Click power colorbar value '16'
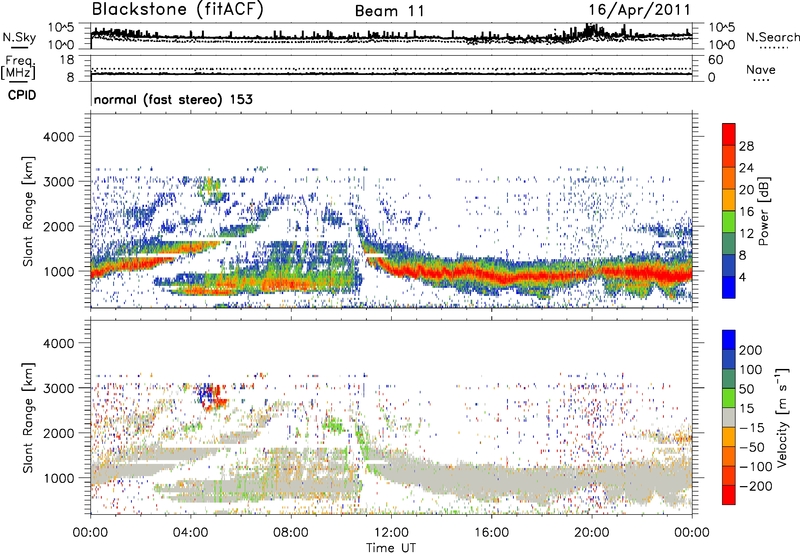800x554 pixels. tap(746, 212)
